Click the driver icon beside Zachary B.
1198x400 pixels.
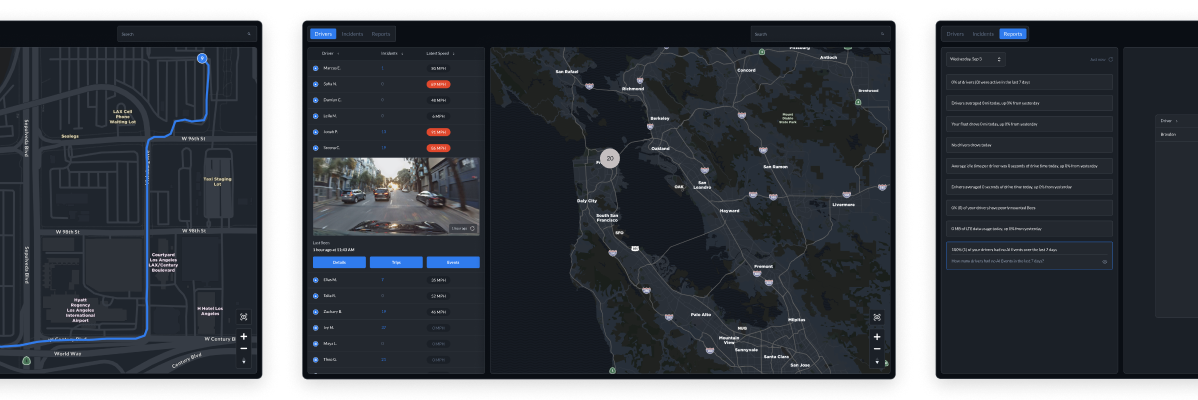pos(316,311)
